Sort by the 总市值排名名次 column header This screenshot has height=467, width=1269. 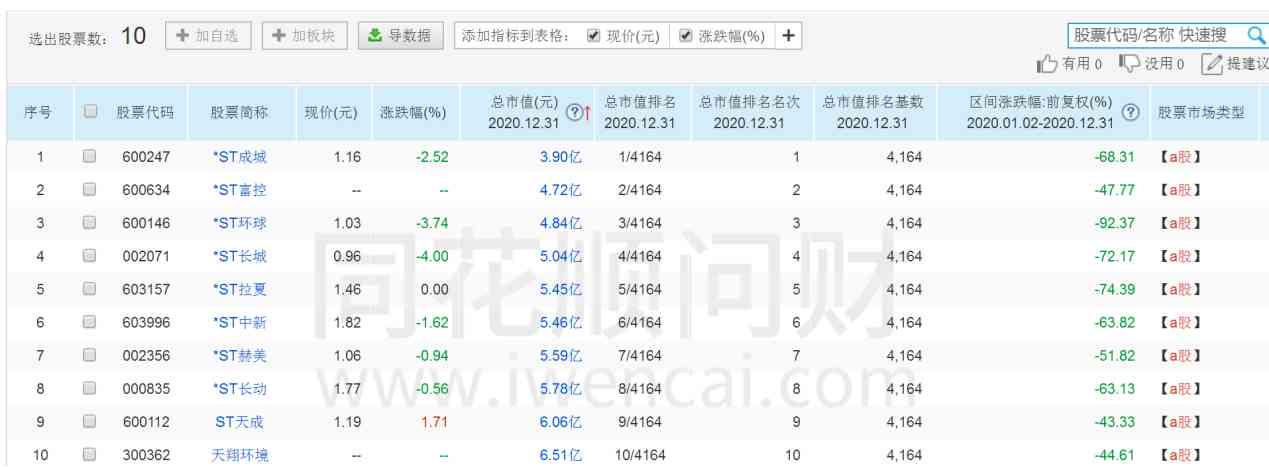(x=749, y=112)
